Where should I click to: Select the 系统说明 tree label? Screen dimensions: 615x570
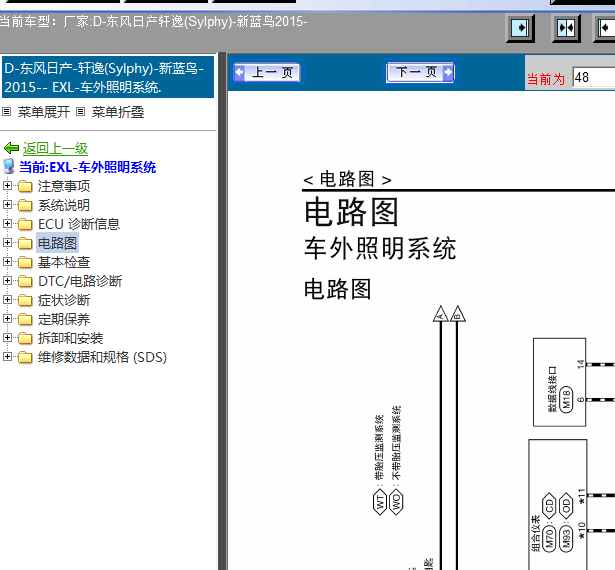click(64, 205)
